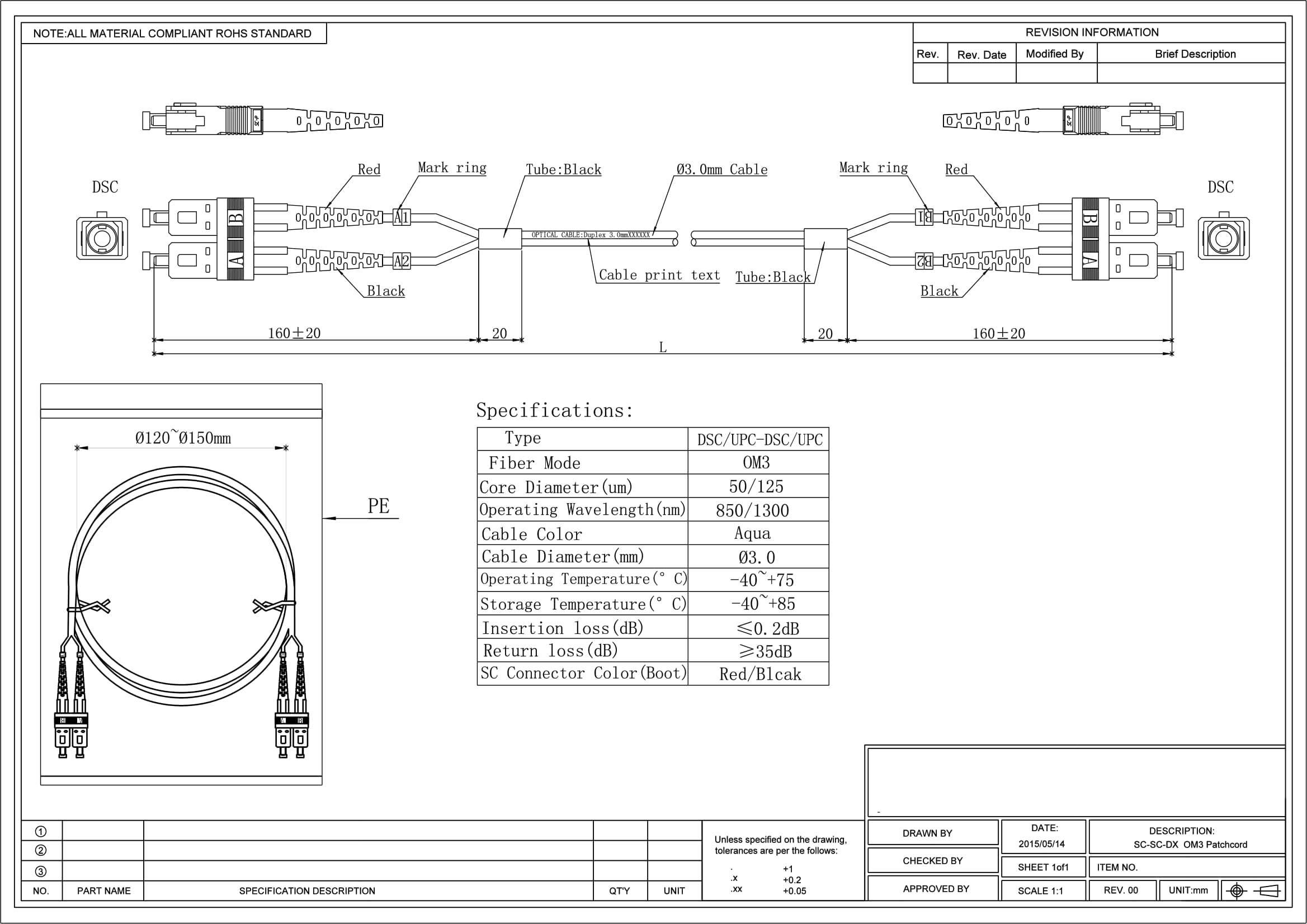Click the Ø3.0 cable diameter value
1307x924 pixels.
(757, 557)
